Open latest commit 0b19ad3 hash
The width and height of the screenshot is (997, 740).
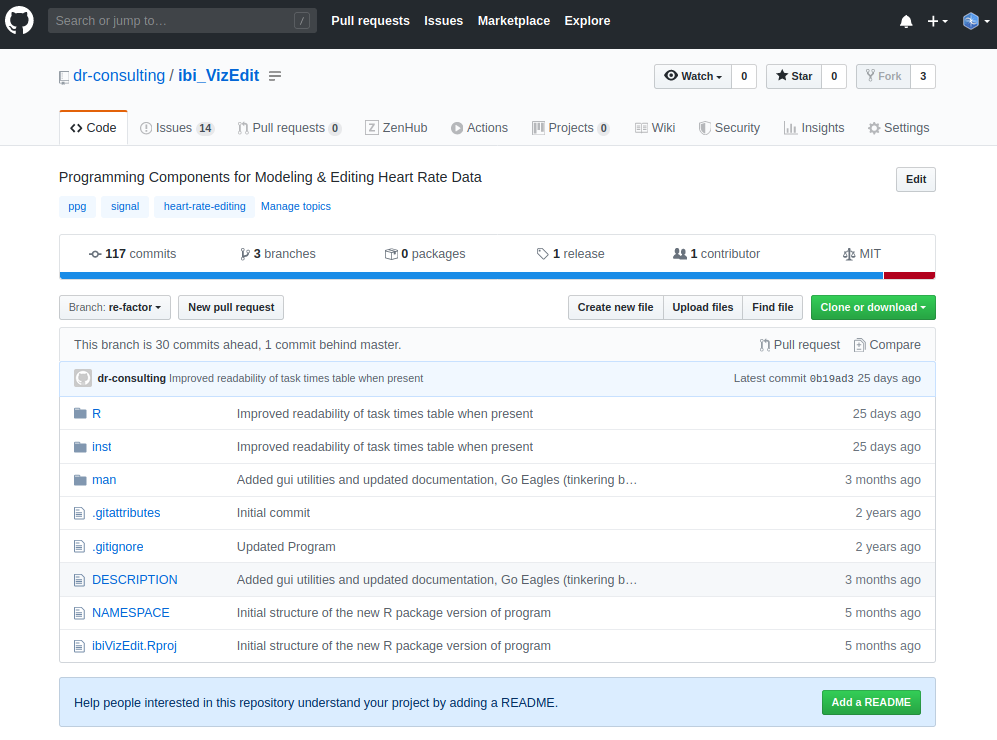pyautogui.click(x=831, y=378)
